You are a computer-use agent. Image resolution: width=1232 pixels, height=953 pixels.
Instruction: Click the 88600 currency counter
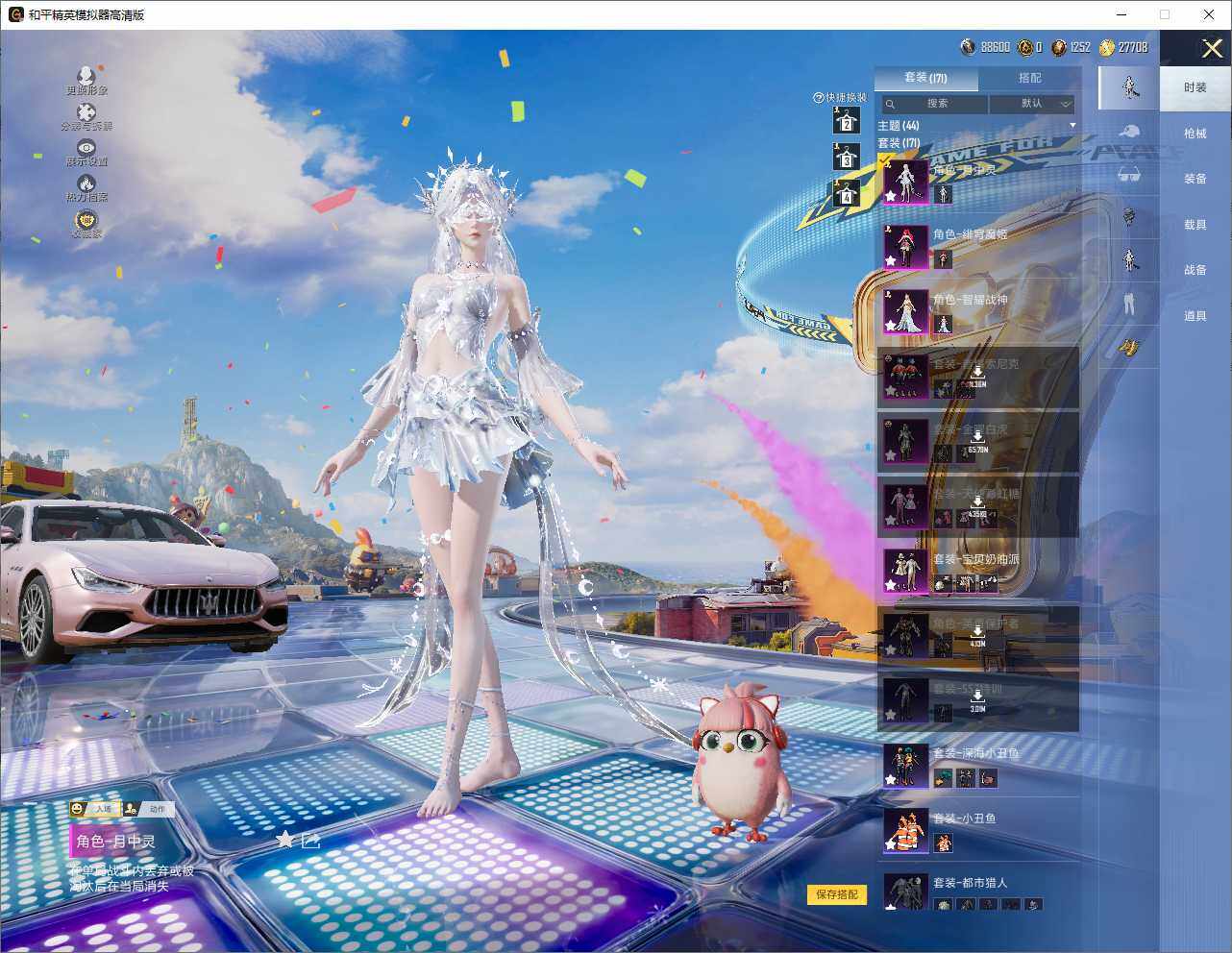coord(986,47)
